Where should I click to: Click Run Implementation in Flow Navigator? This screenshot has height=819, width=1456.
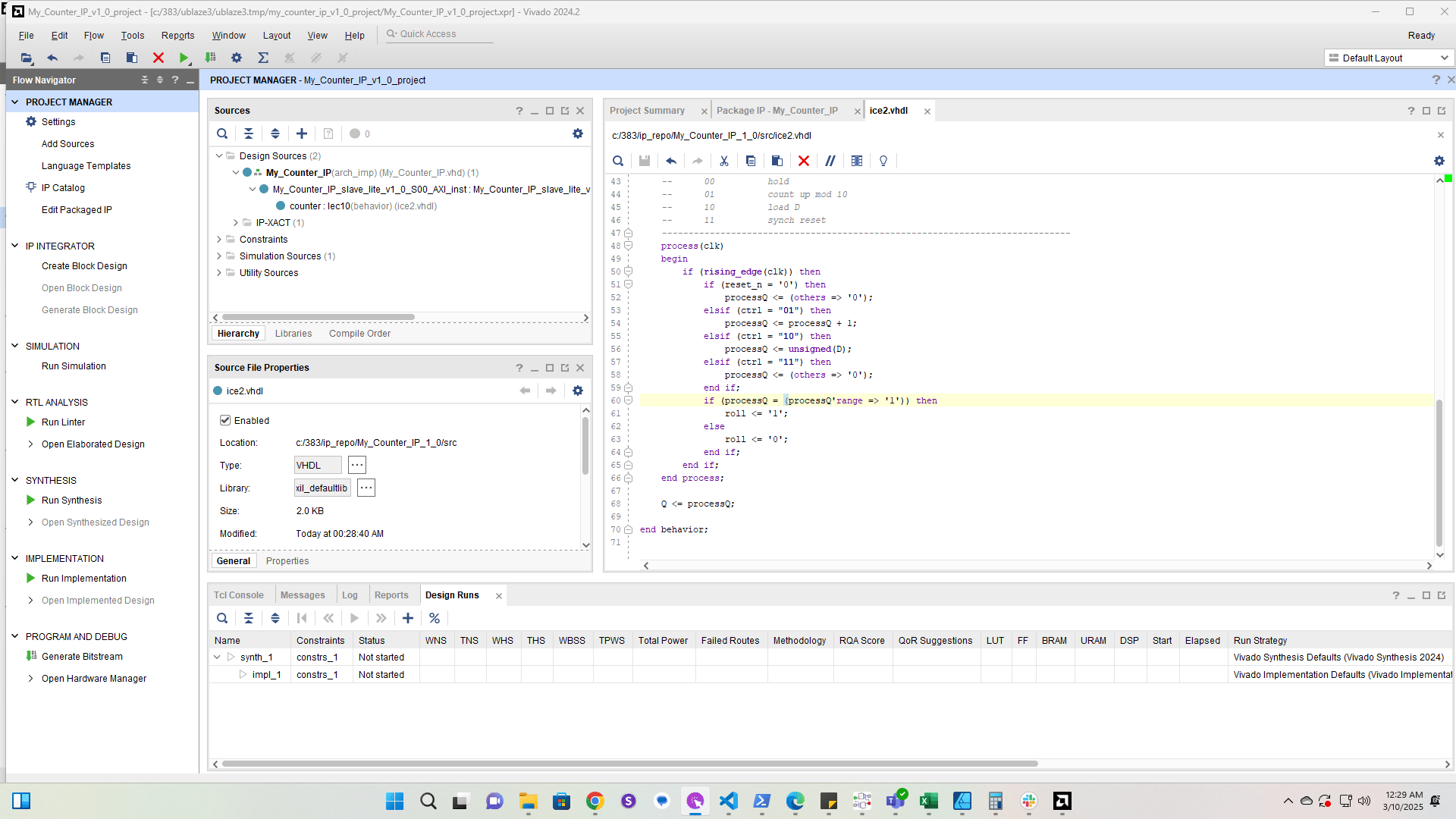83,578
